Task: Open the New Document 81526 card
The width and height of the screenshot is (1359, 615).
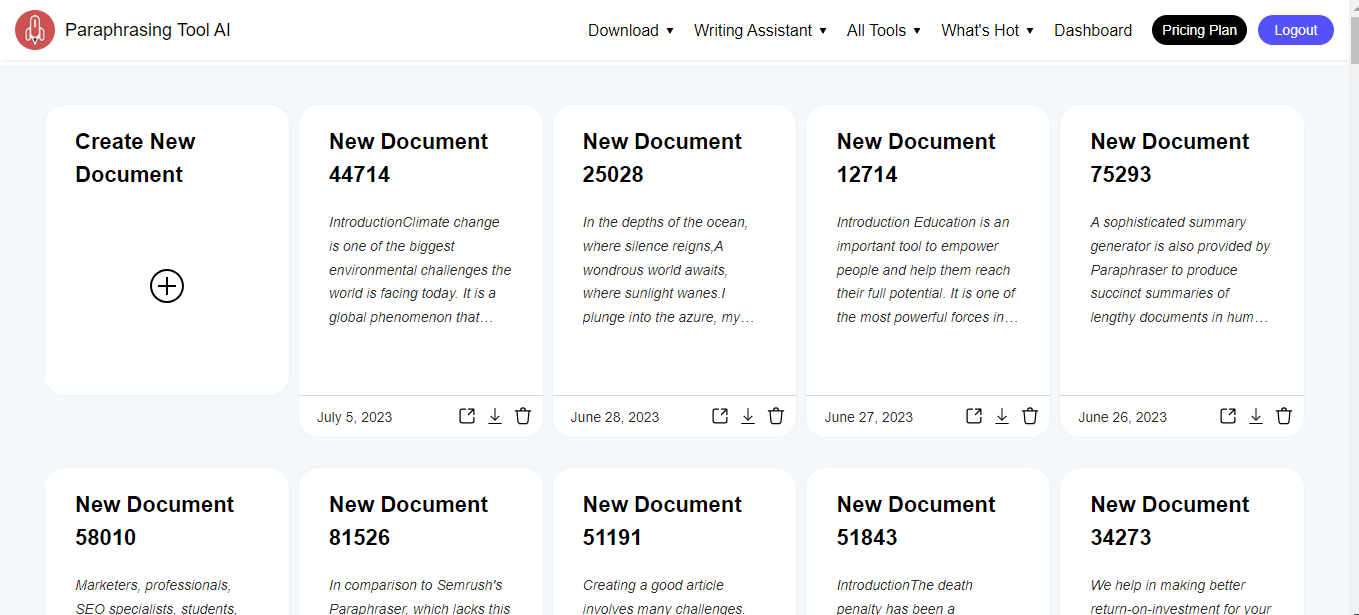Action: [x=421, y=542]
